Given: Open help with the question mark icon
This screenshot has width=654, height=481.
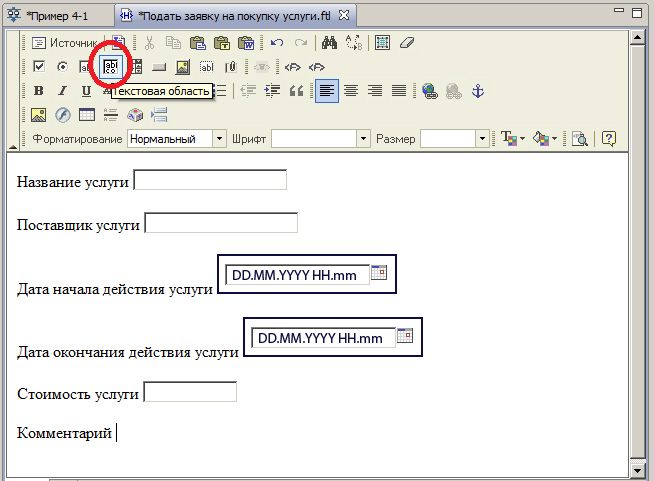Looking at the screenshot, I should point(609,139).
